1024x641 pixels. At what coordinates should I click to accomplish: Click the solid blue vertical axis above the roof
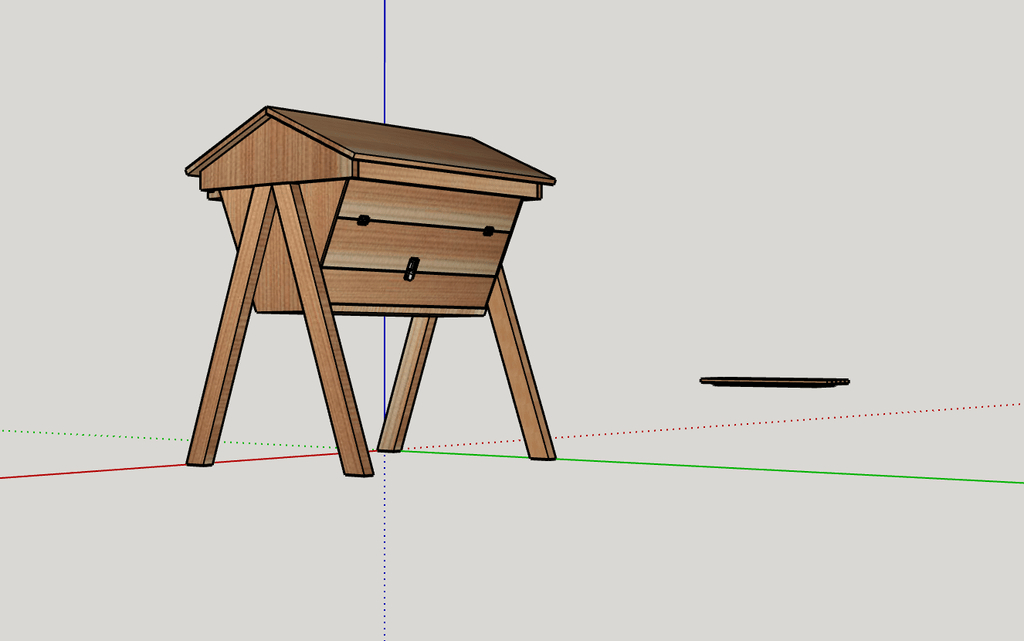pos(385,60)
